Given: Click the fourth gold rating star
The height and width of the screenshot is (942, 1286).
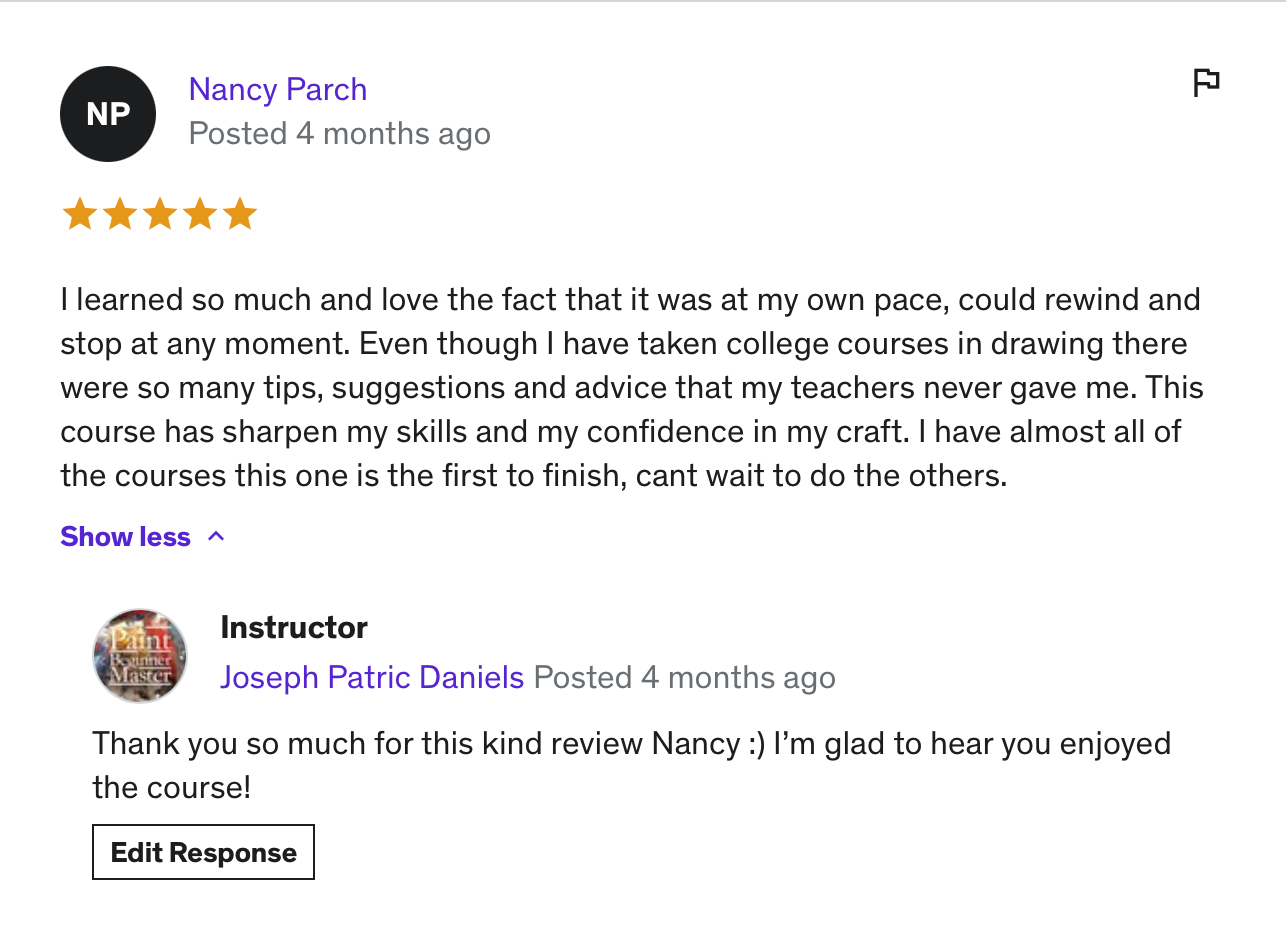Looking at the screenshot, I should [x=200, y=214].
